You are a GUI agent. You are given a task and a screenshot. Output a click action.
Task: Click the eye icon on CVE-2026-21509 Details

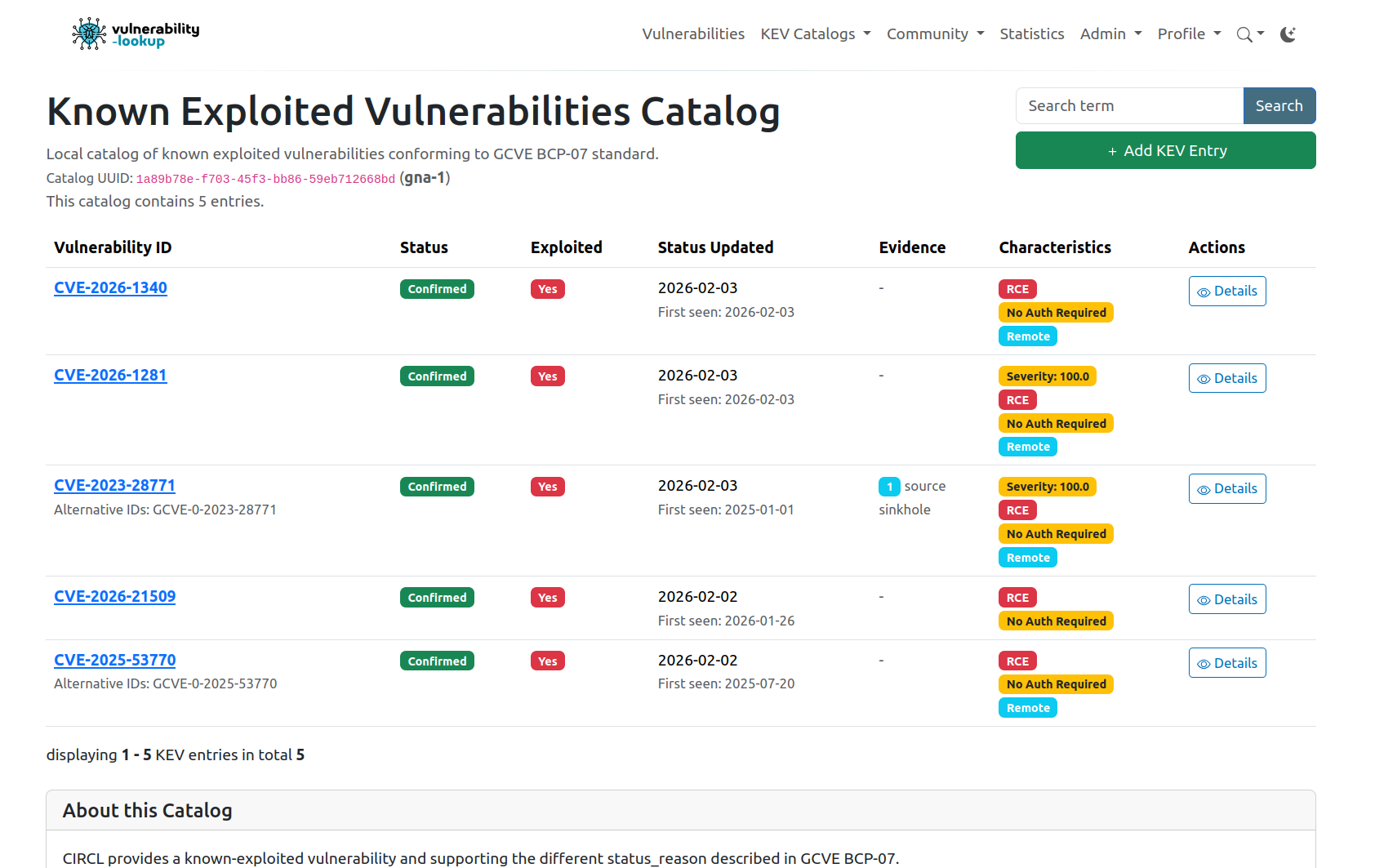click(x=1203, y=599)
